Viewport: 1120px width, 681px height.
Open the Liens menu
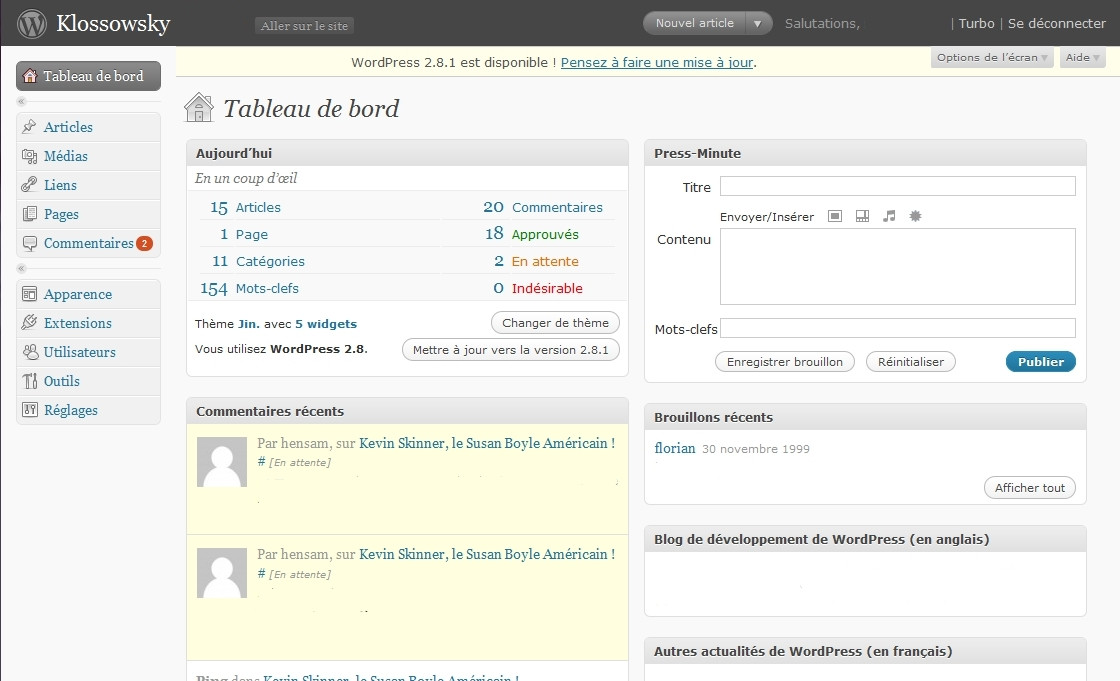[89, 185]
